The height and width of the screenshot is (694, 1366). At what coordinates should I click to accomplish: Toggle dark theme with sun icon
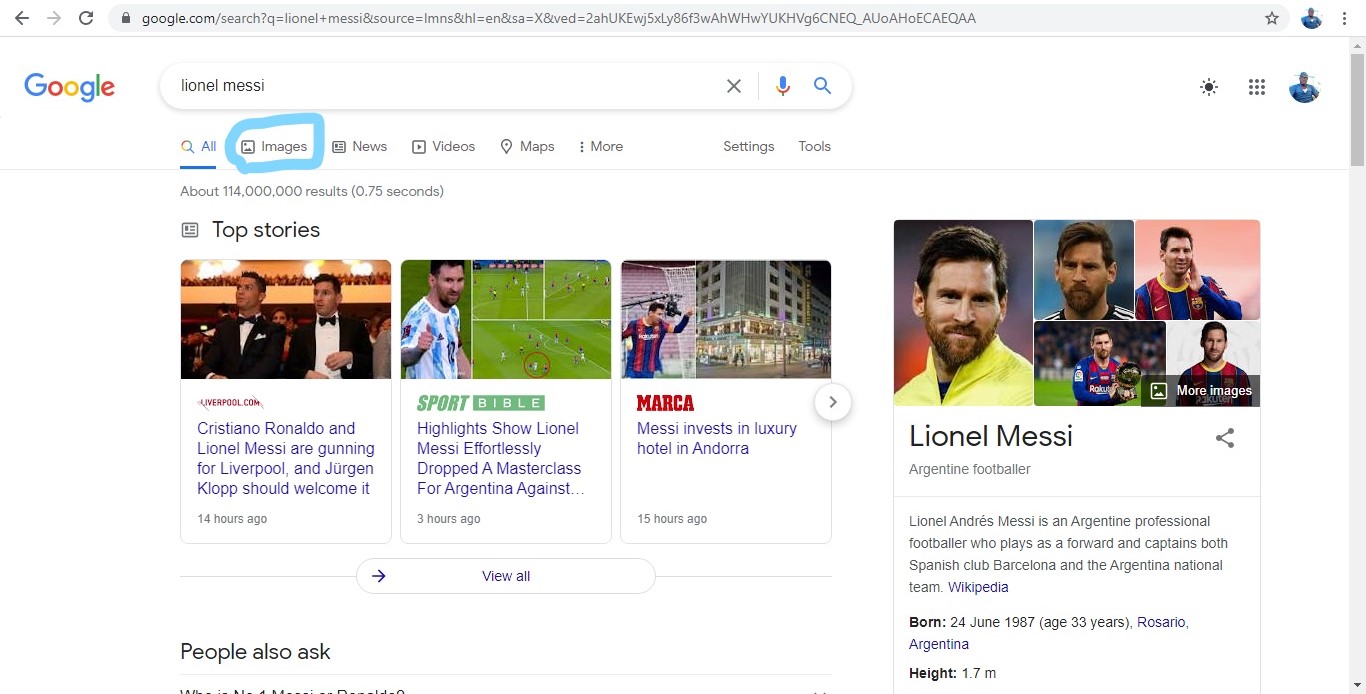[1209, 87]
